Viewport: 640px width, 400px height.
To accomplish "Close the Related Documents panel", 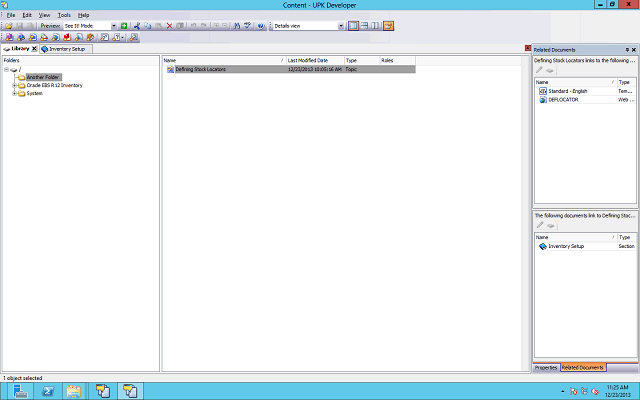I will 634,50.
